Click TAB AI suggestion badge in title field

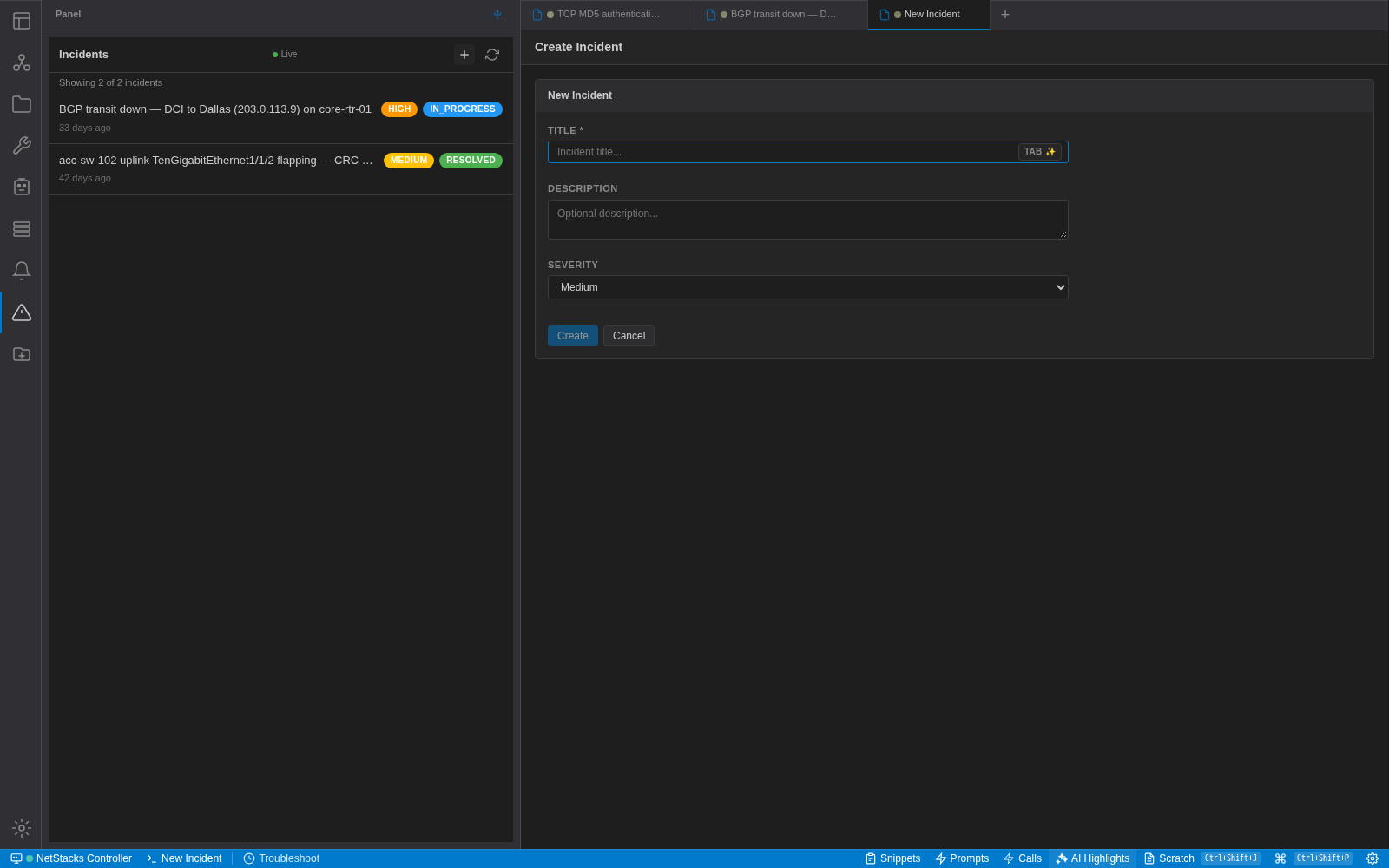[1040, 152]
